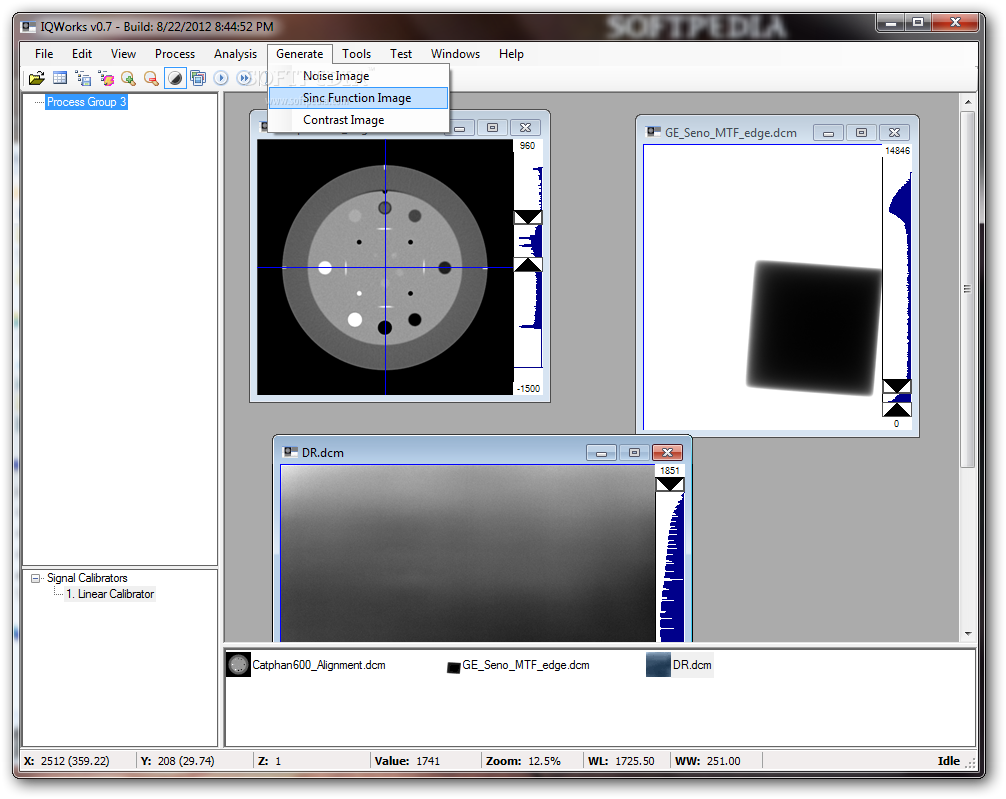
Task: Click the zoom in magnifier icon
Action: point(128,78)
